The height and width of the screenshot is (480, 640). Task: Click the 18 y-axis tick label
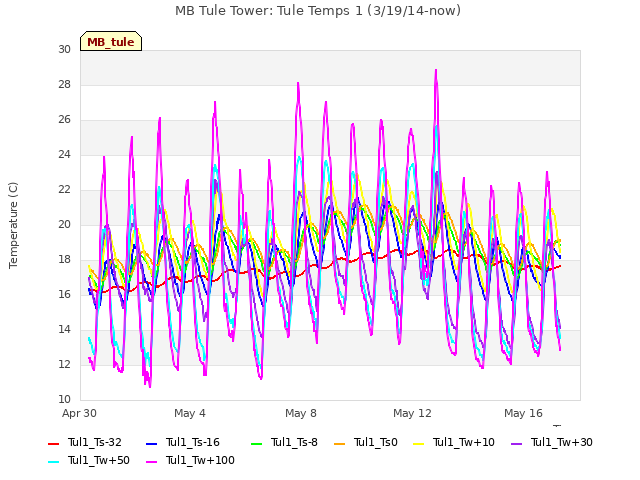click(64, 260)
